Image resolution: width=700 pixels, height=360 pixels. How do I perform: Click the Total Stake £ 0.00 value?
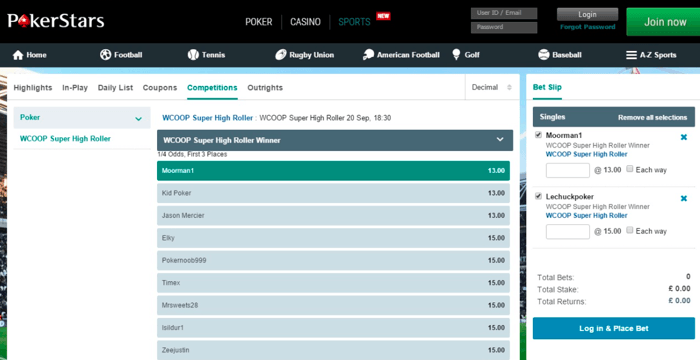point(679,289)
